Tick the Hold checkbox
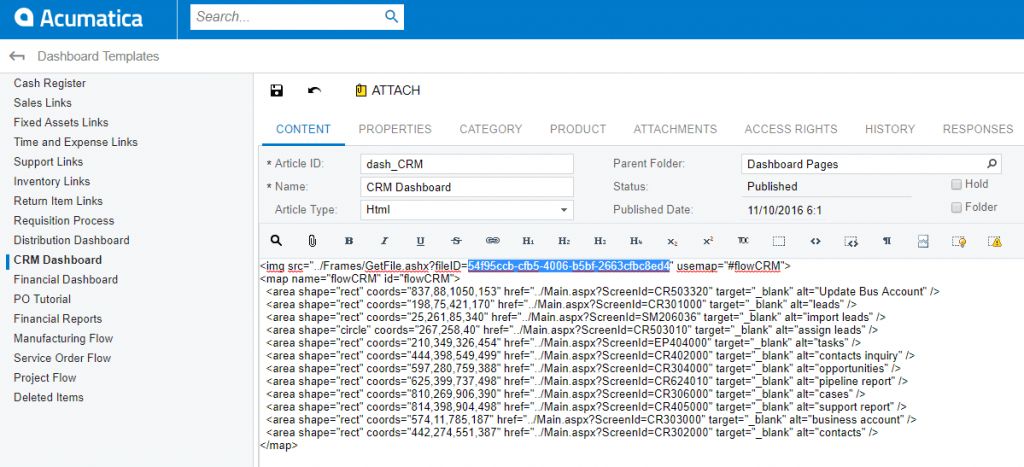This screenshot has height=467, width=1024. point(956,185)
